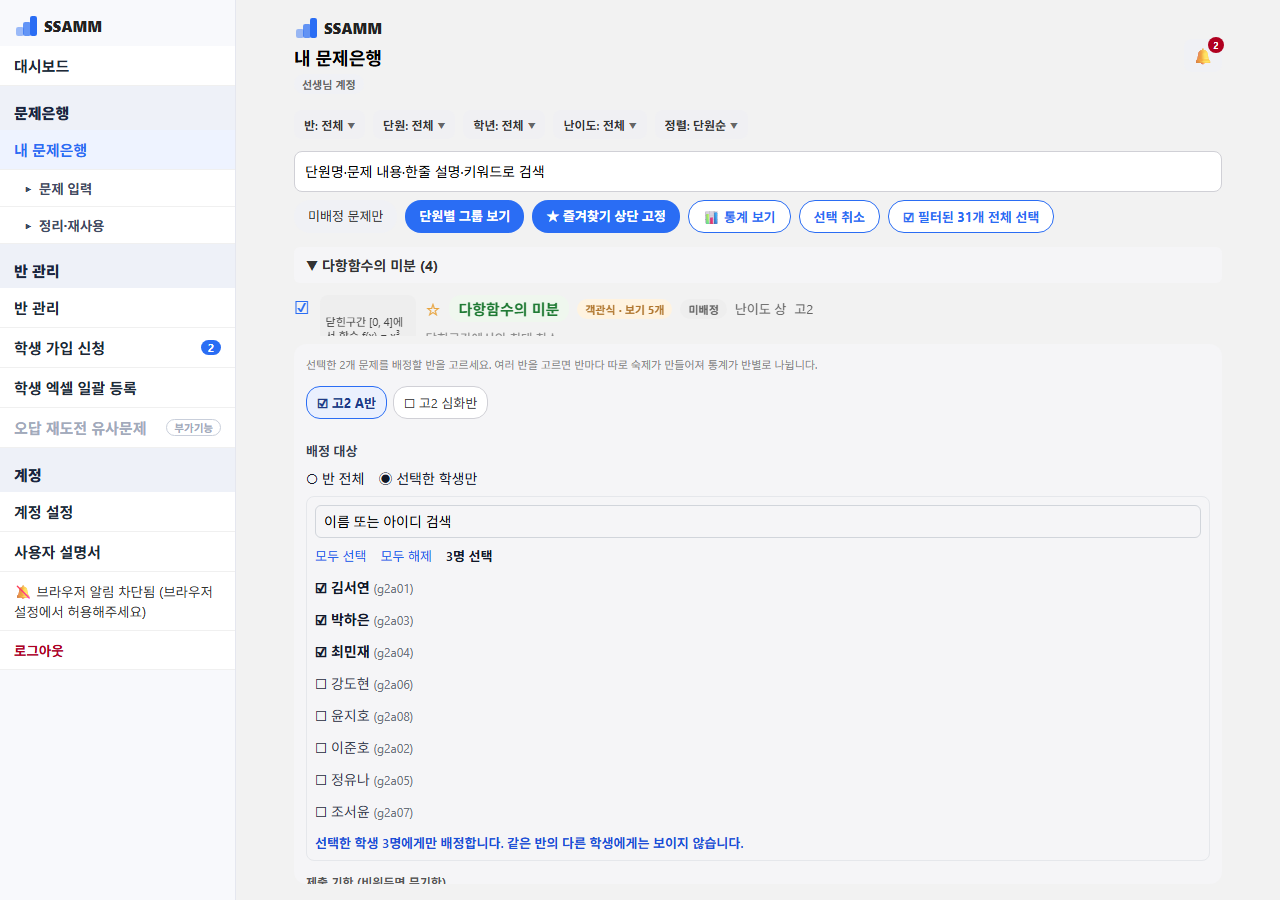
Task: Click the SSAMM logo in sidebar
Action: pos(59,26)
